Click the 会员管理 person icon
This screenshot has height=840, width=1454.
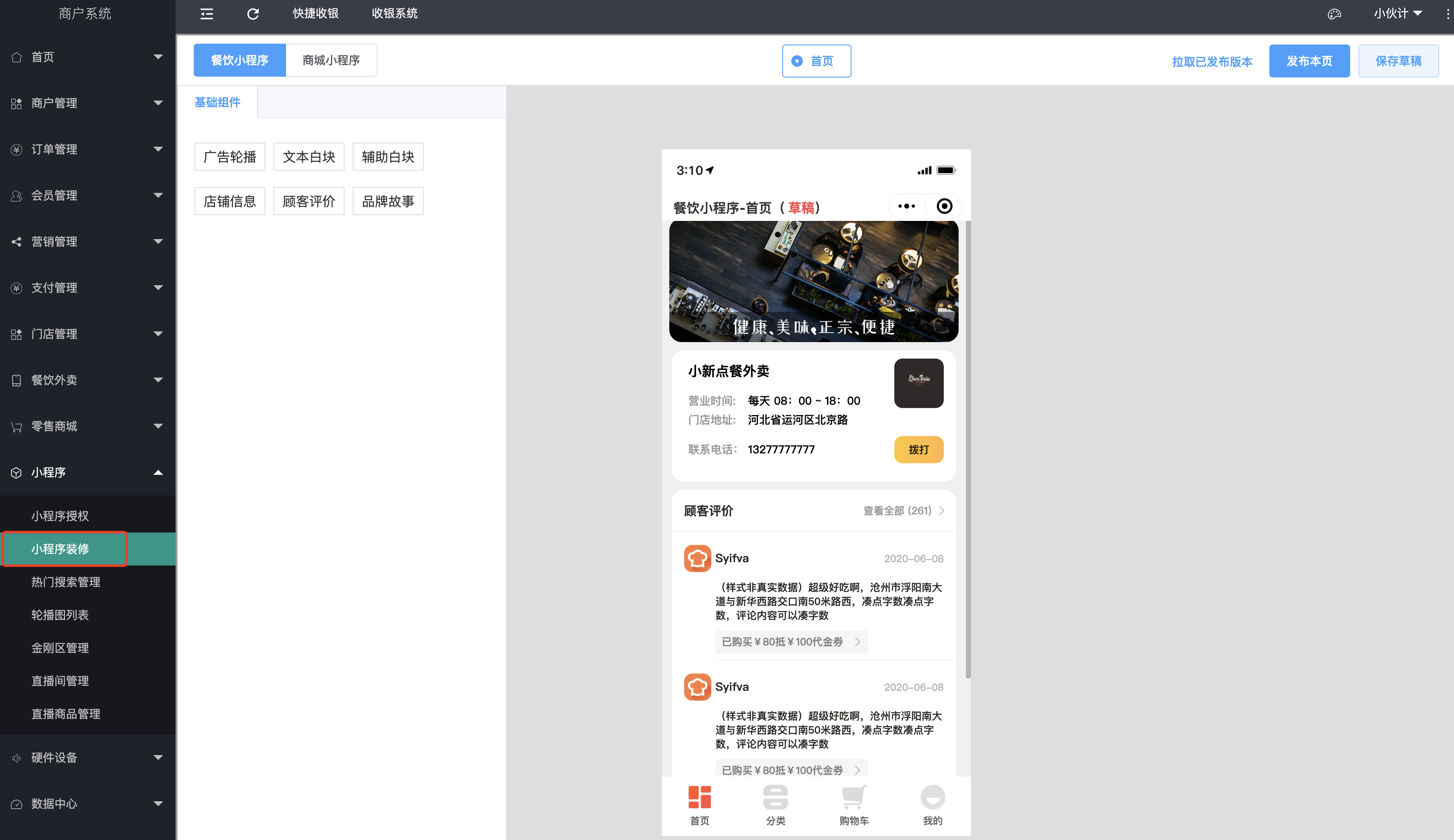point(16,196)
